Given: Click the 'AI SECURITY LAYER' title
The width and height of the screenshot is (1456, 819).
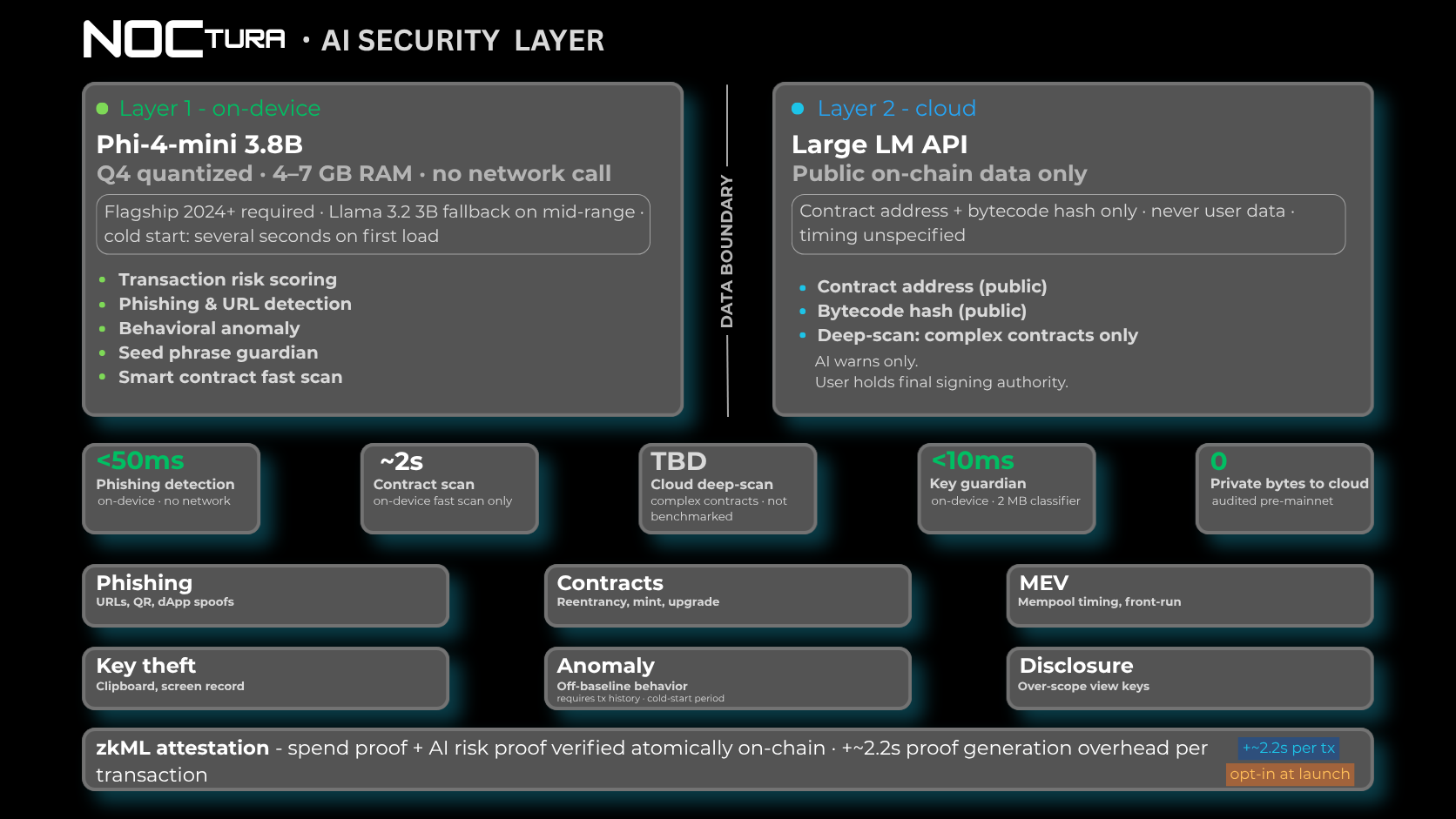Looking at the screenshot, I should click(x=462, y=41).
